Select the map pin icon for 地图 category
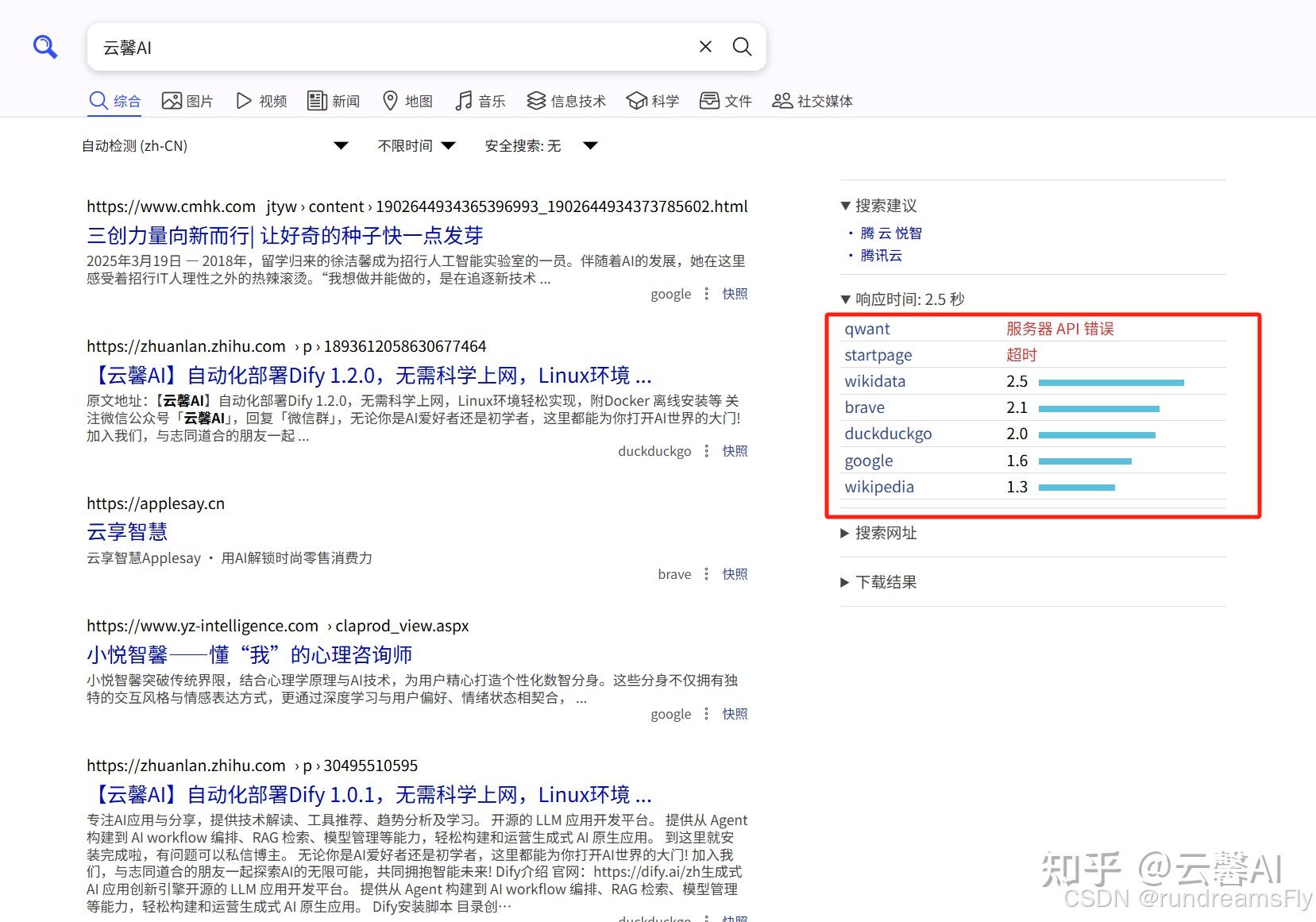This screenshot has height=922, width=1316. [x=391, y=100]
